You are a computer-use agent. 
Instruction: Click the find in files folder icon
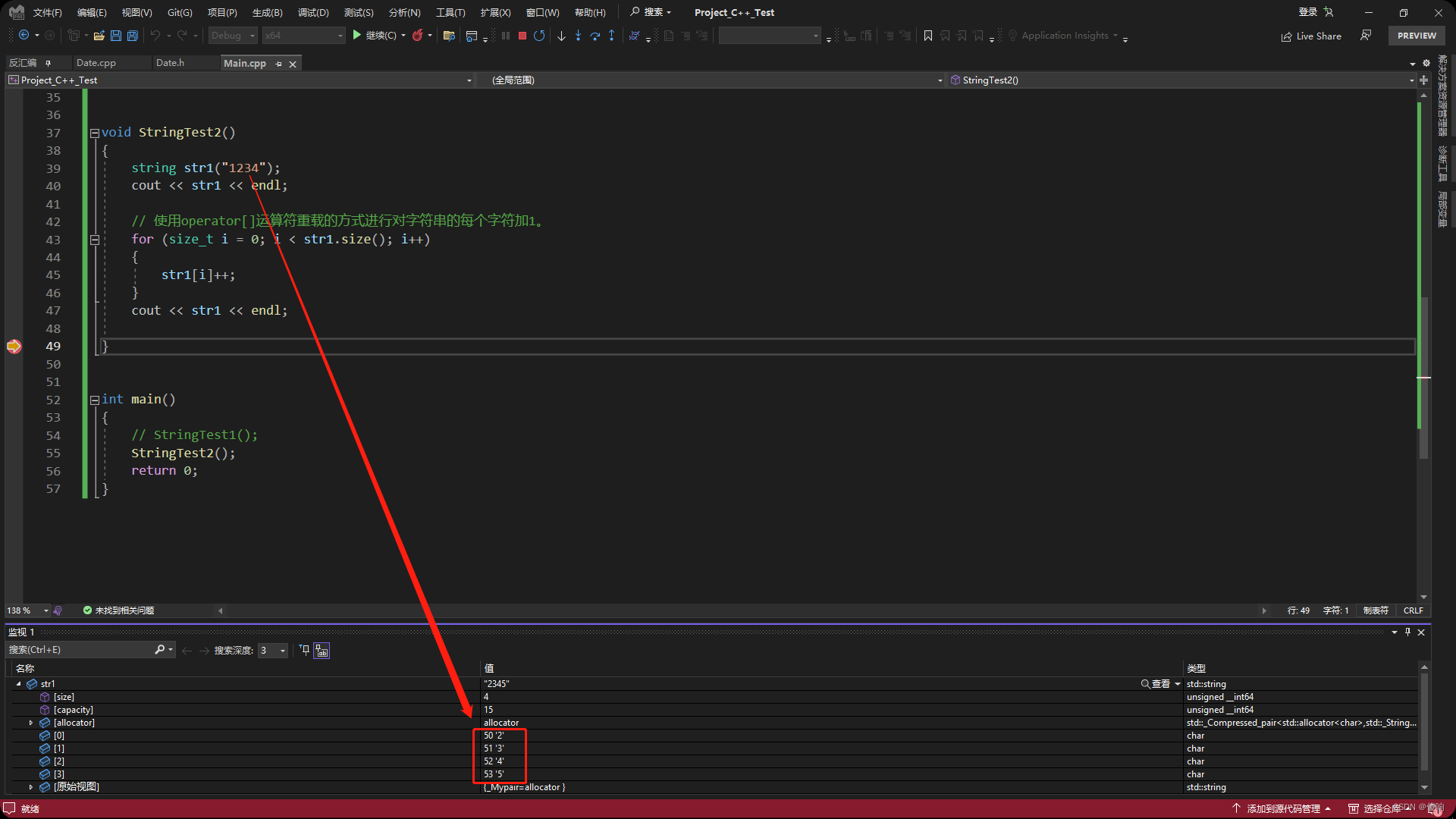click(x=449, y=36)
